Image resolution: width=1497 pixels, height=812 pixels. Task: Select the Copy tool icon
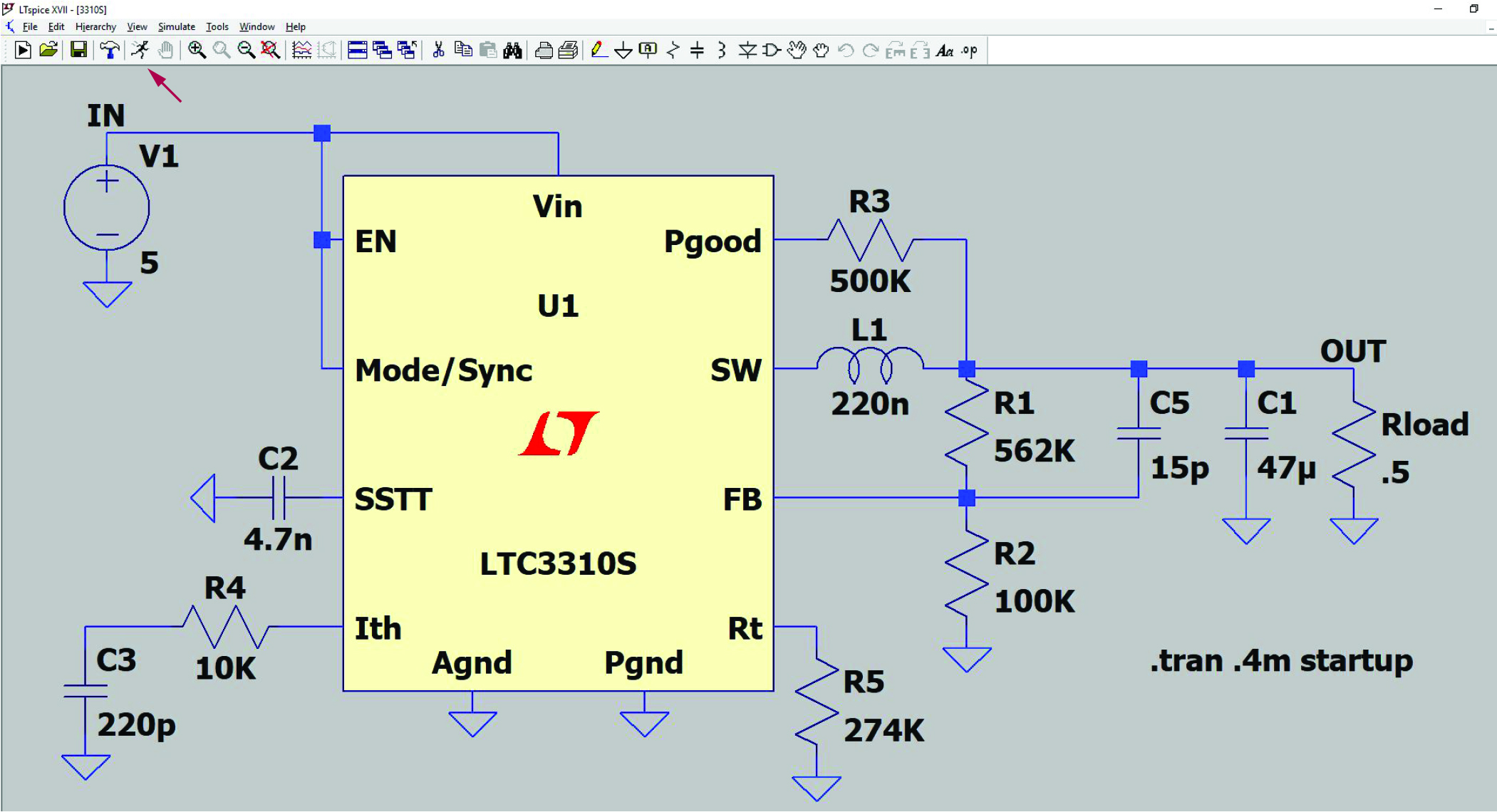(x=463, y=50)
